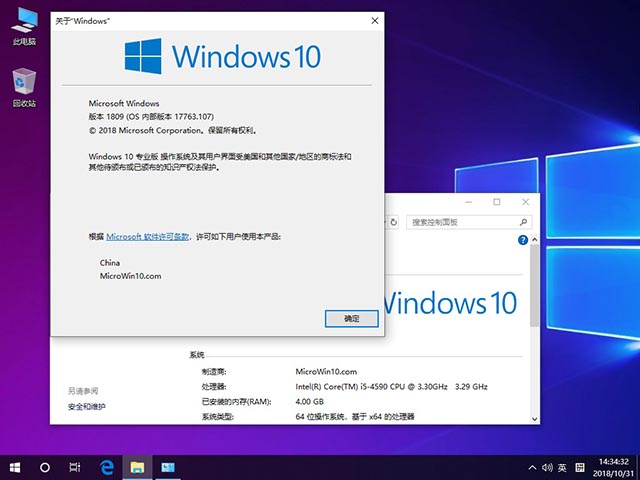Click the MicroWin10.com manufacturer value
This screenshot has height=480, width=640.
[326, 371]
